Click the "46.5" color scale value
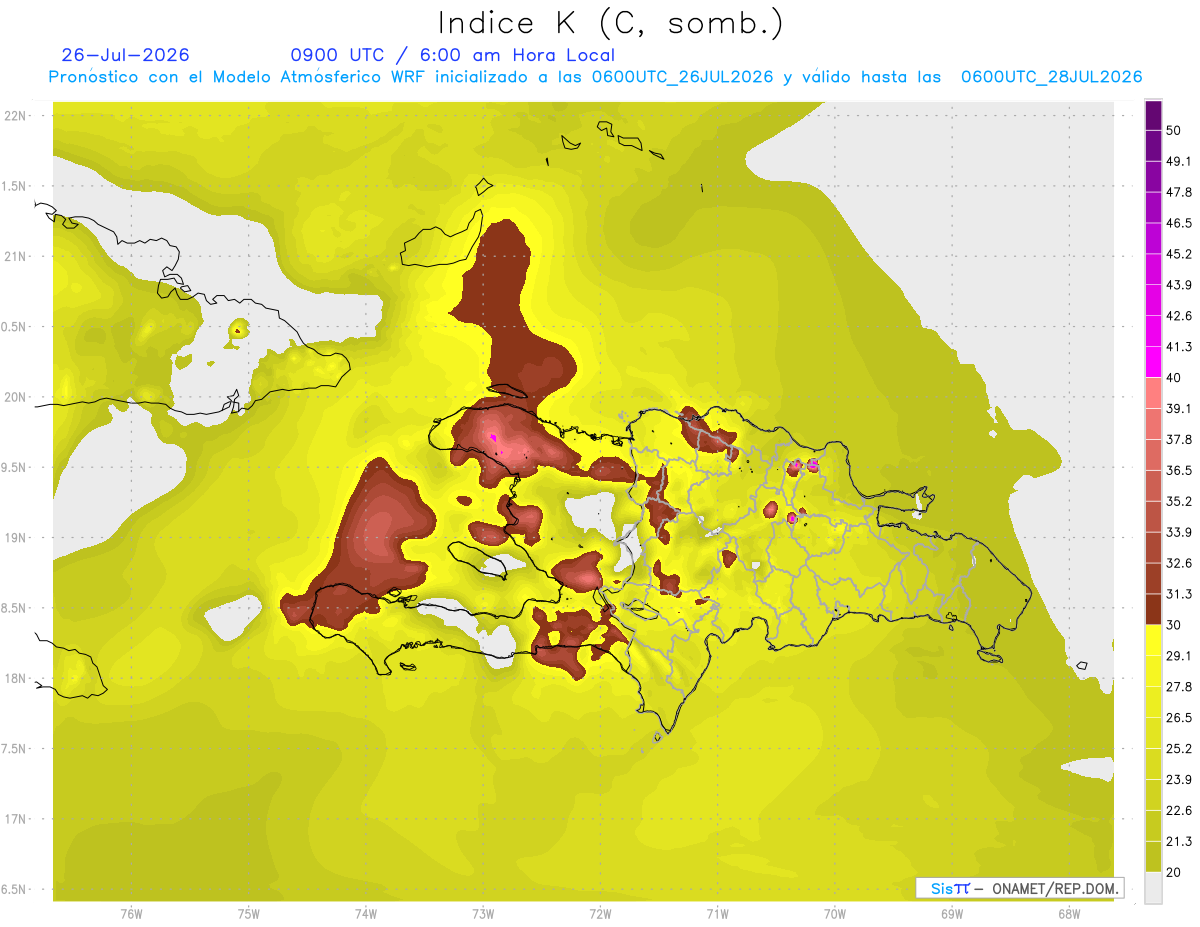 pyautogui.click(x=1180, y=224)
